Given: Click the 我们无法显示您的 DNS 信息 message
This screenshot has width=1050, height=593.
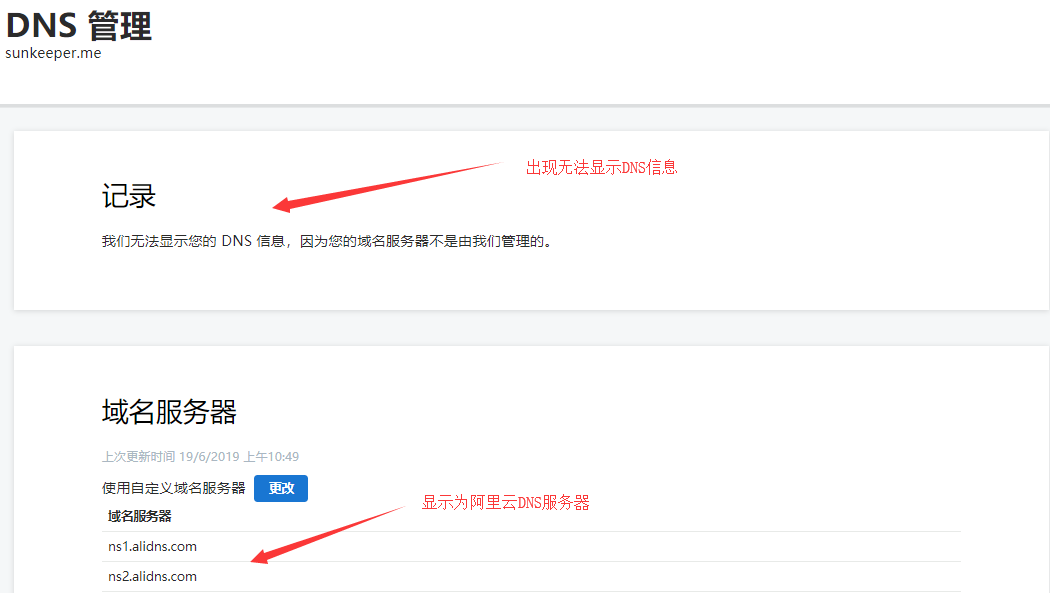Looking at the screenshot, I should [x=328, y=242].
